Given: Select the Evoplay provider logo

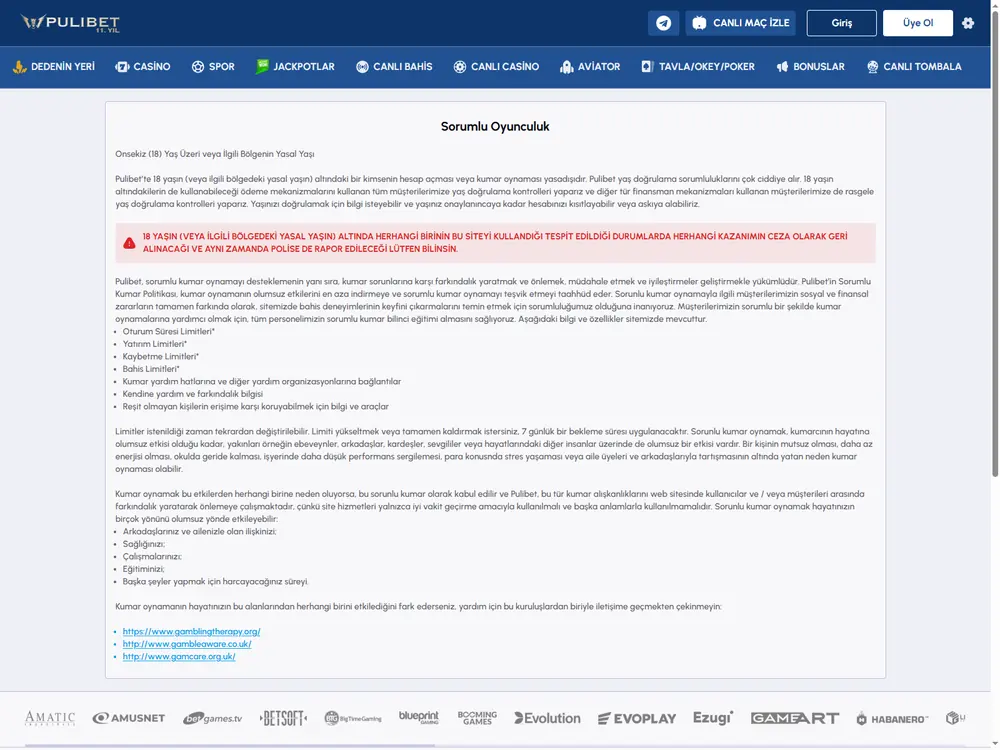Looking at the screenshot, I should click(636, 719).
